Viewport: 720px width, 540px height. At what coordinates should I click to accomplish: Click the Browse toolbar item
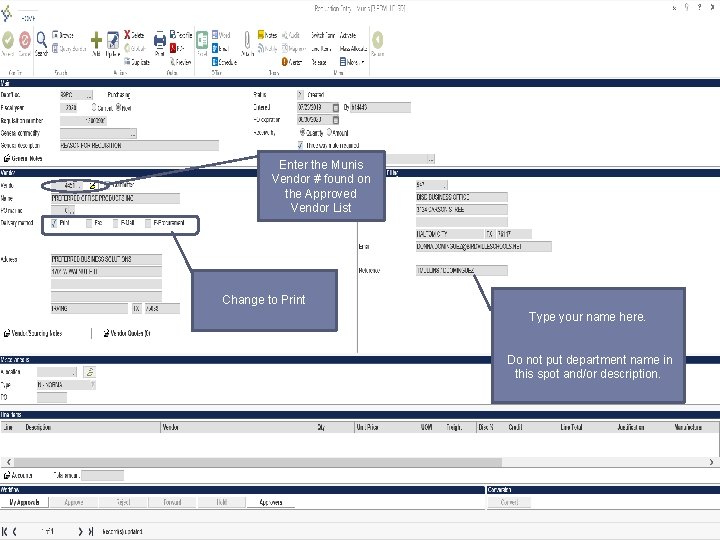62,35
